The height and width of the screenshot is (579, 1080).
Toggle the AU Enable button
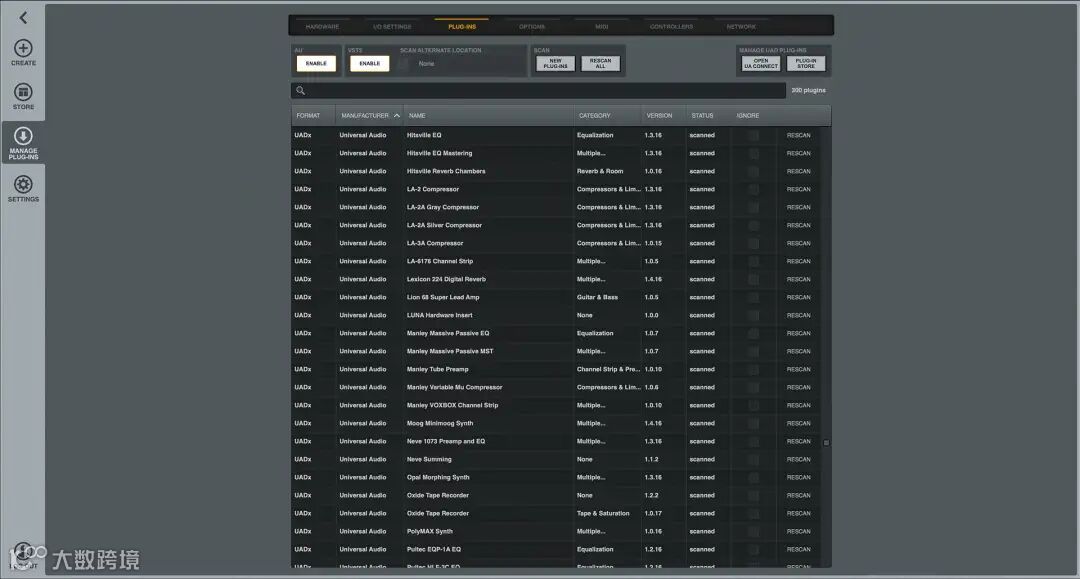[x=316, y=63]
